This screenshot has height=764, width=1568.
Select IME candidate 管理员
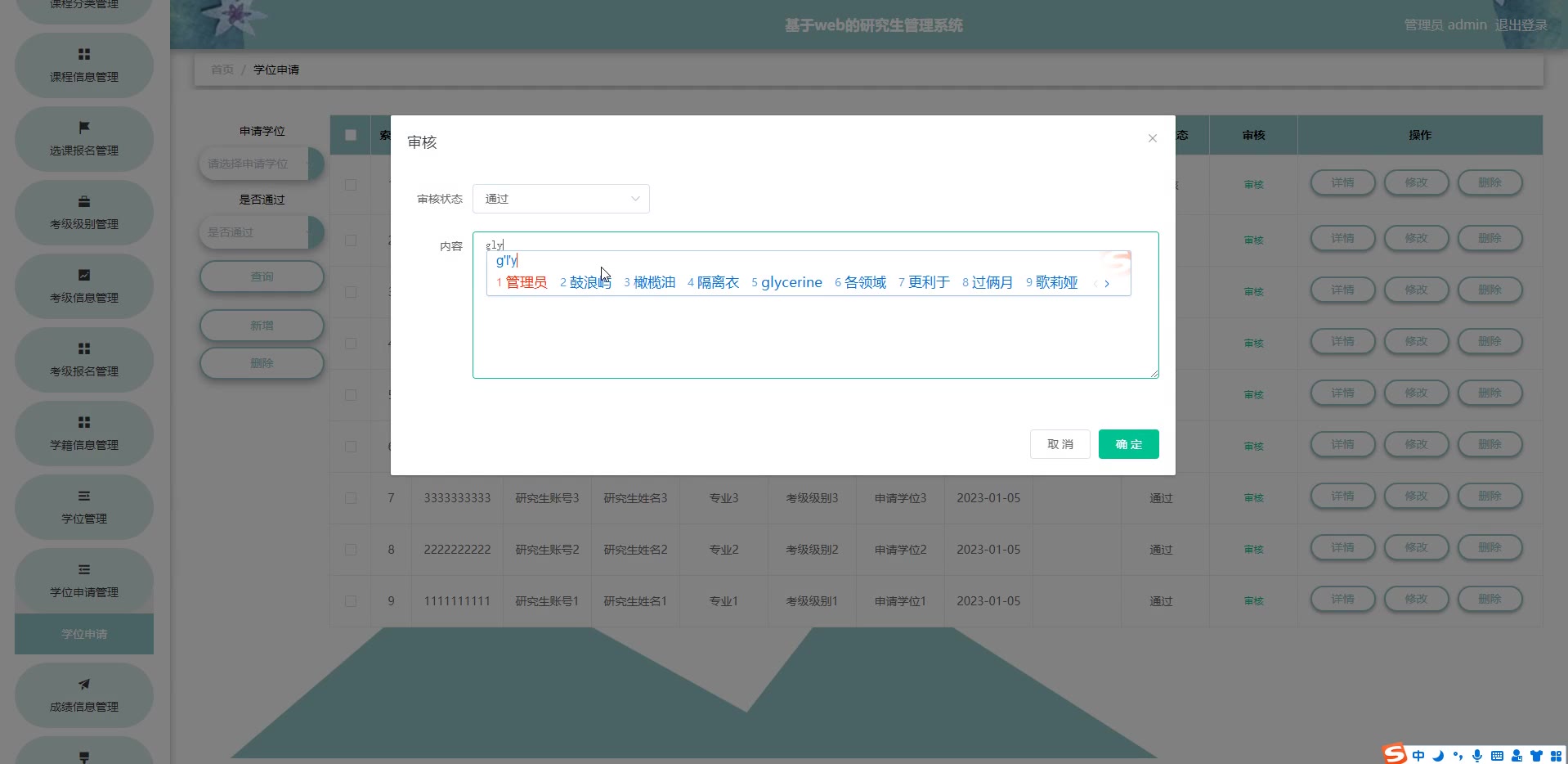coord(525,282)
